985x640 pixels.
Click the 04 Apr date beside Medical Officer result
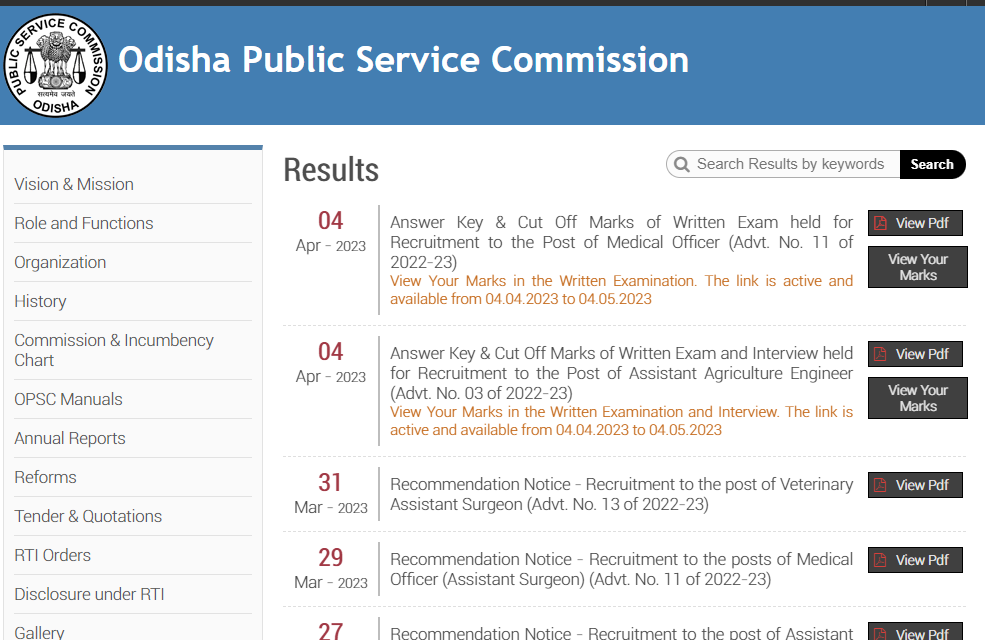(330, 231)
